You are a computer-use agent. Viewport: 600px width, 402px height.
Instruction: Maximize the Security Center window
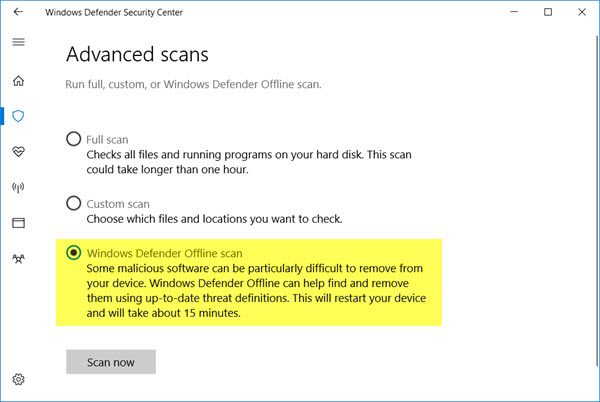click(548, 12)
